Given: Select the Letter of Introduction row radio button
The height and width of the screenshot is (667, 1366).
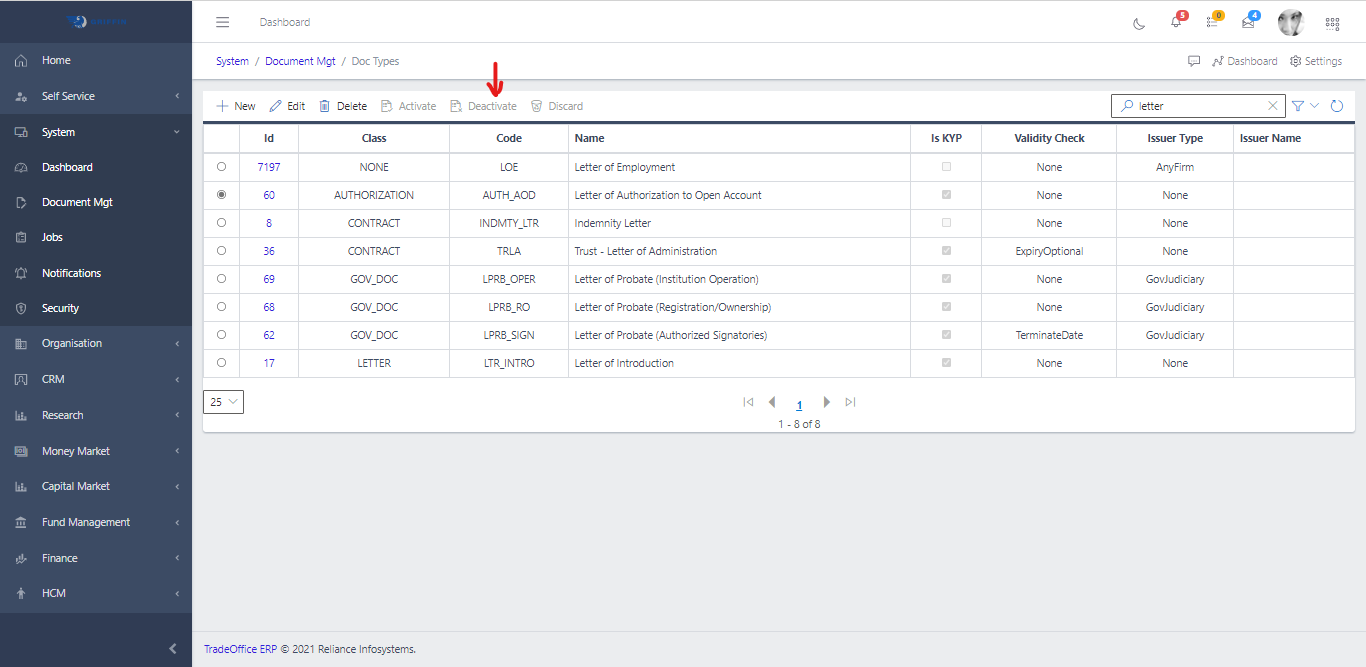Looking at the screenshot, I should click(221, 363).
